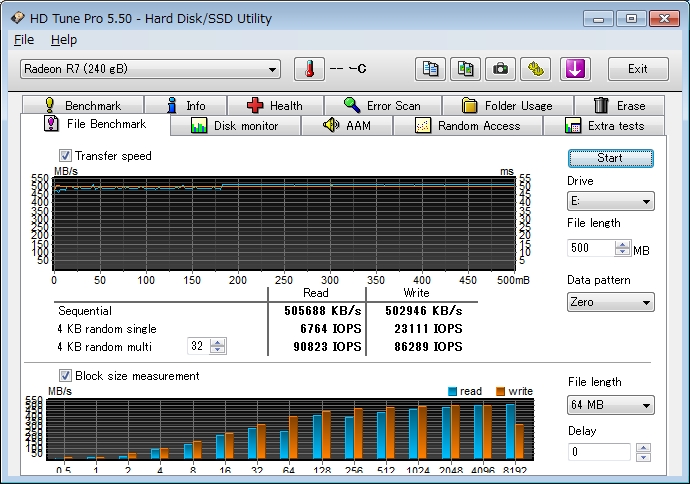Switch to the Error Scan tab
This screenshot has height=484, width=690.
coord(381,105)
